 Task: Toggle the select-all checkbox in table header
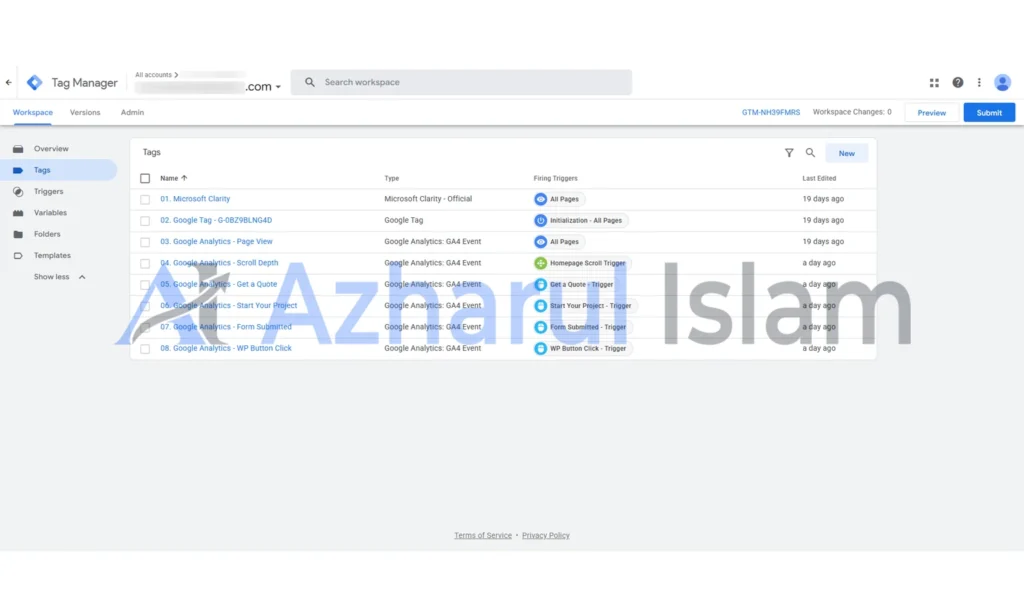(145, 178)
